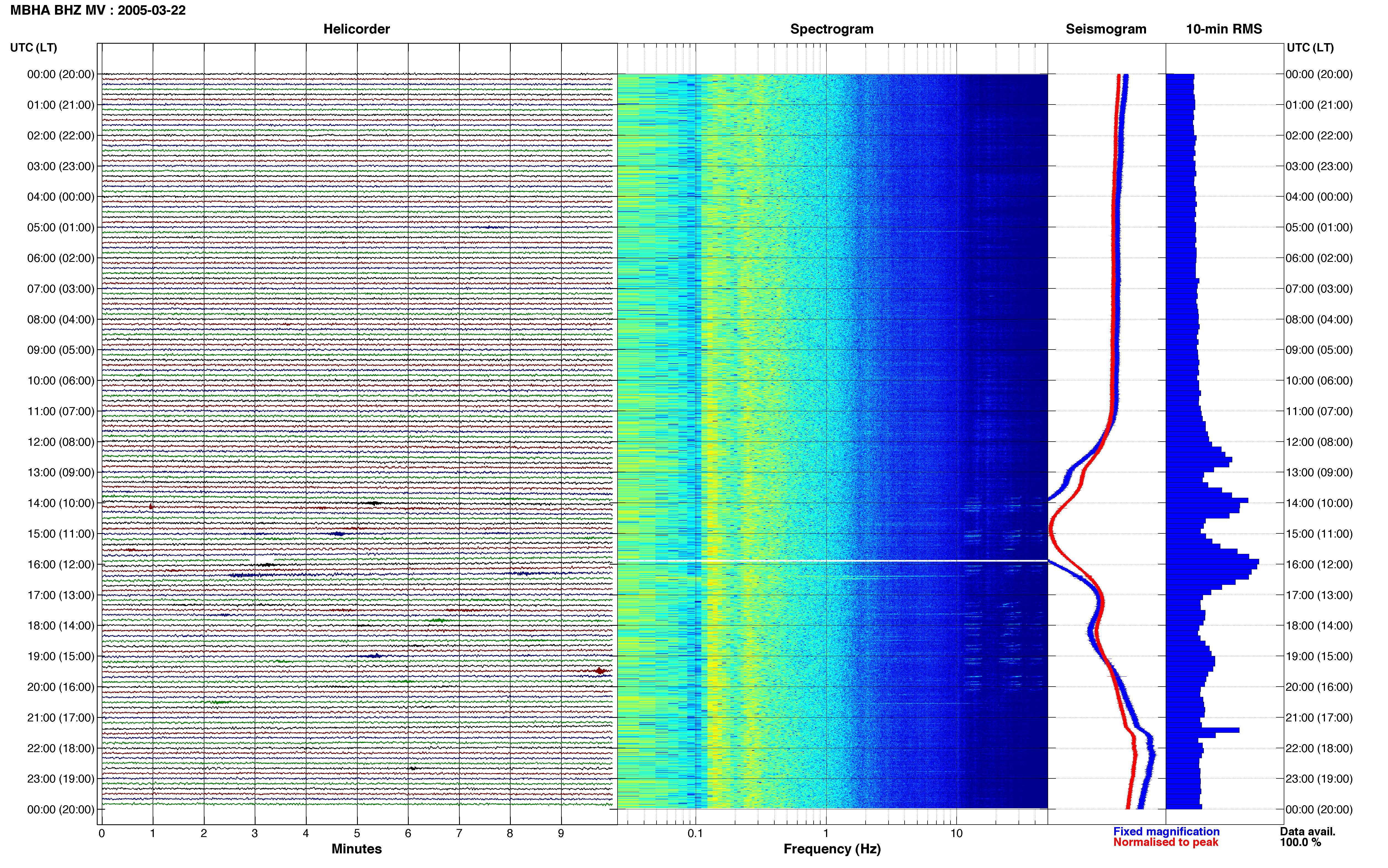Click right-side time label '06:00 (02:00)'
The image size is (1388, 868).
1319,258
